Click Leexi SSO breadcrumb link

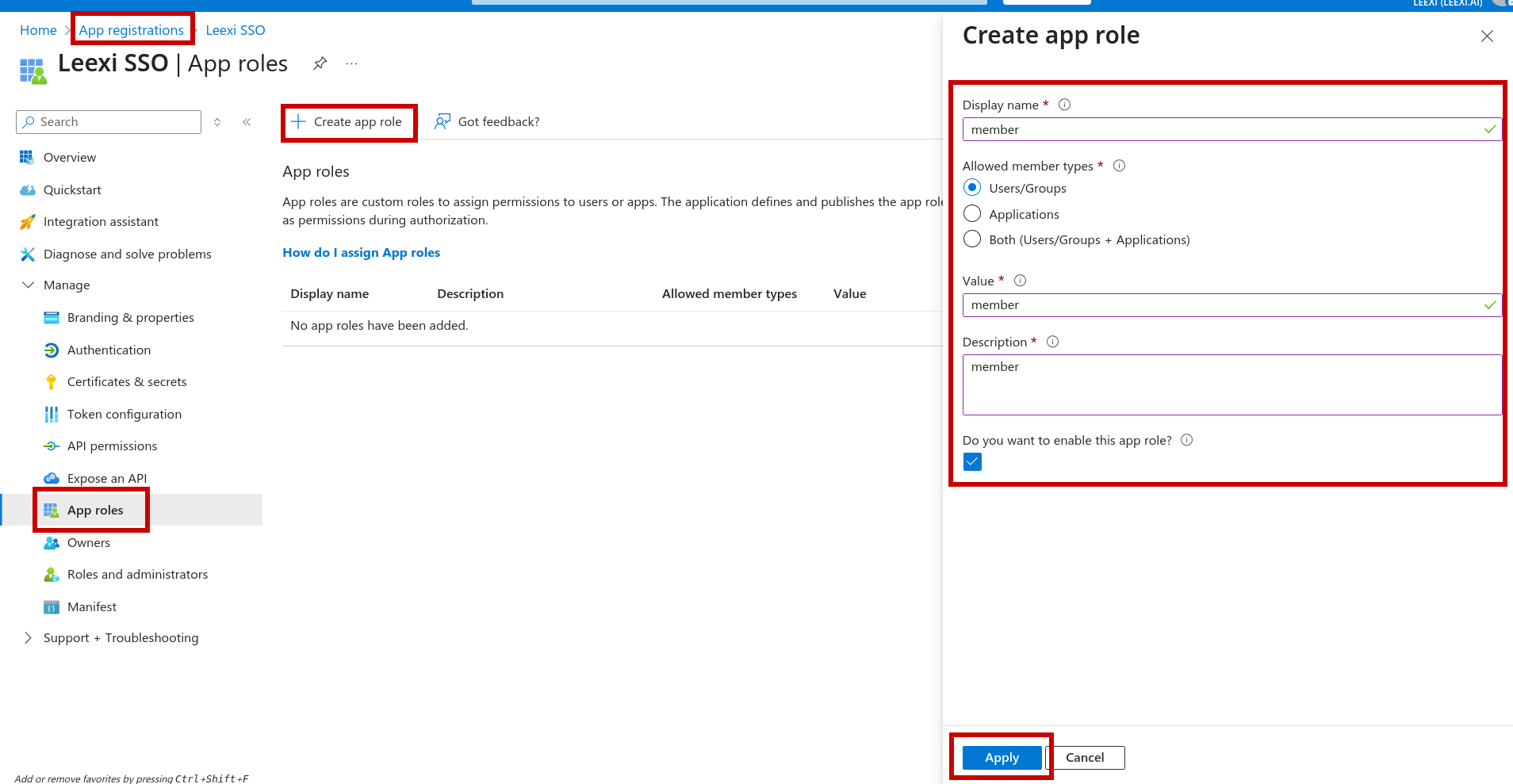pyautogui.click(x=236, y=30)
